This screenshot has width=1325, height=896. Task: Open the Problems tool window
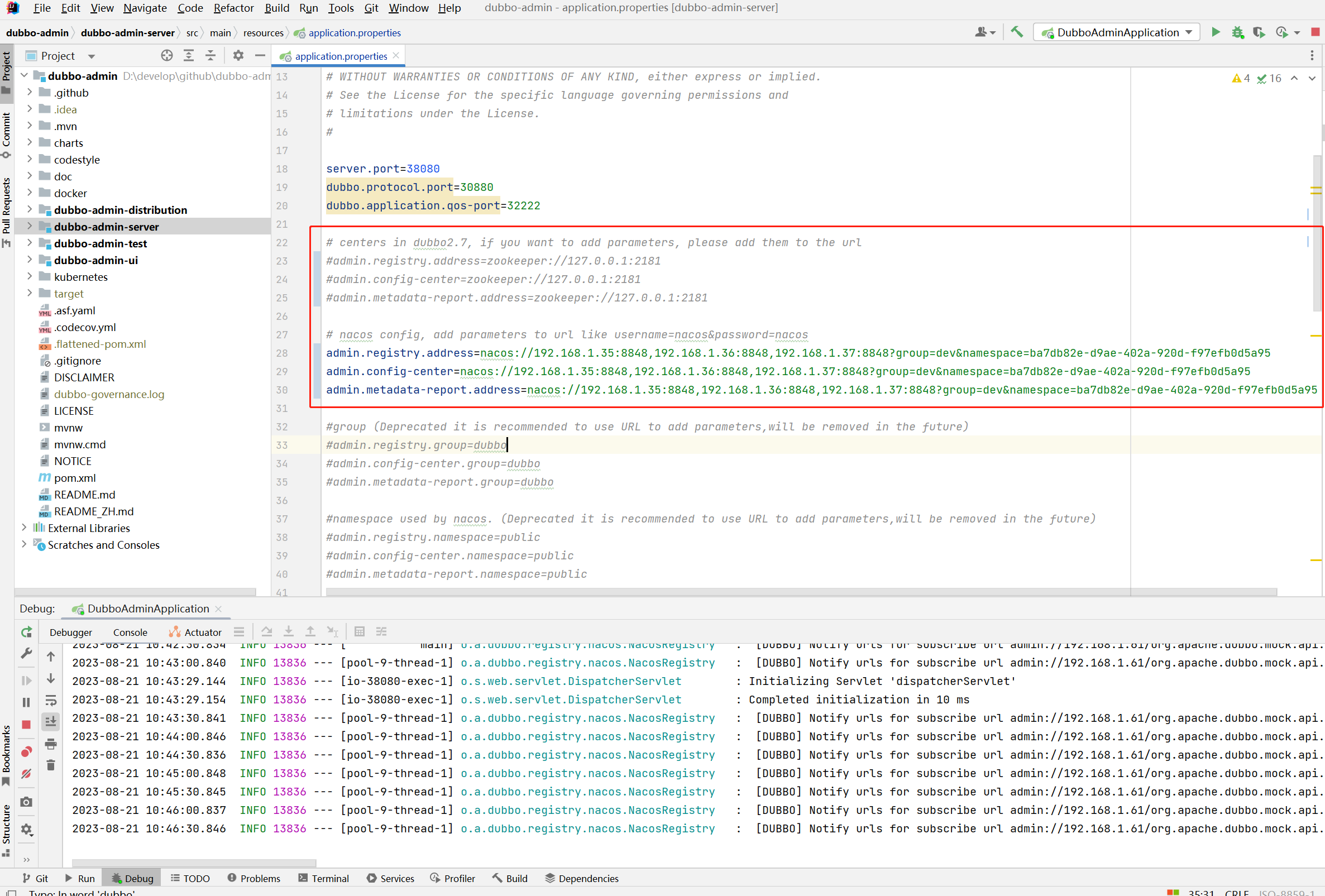click(253, 878)
